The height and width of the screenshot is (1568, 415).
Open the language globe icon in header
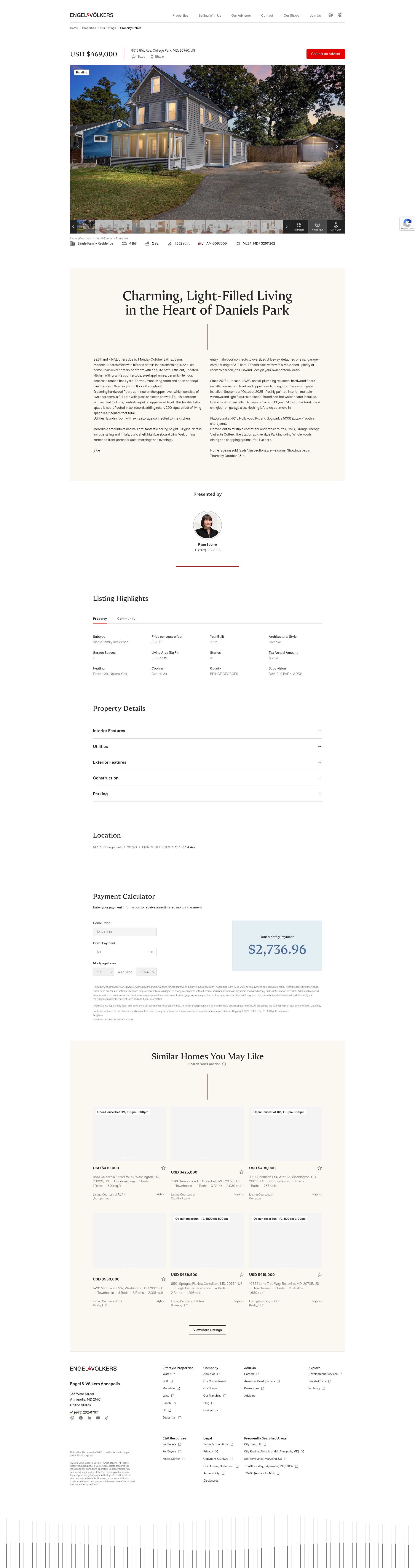[331, 15]
